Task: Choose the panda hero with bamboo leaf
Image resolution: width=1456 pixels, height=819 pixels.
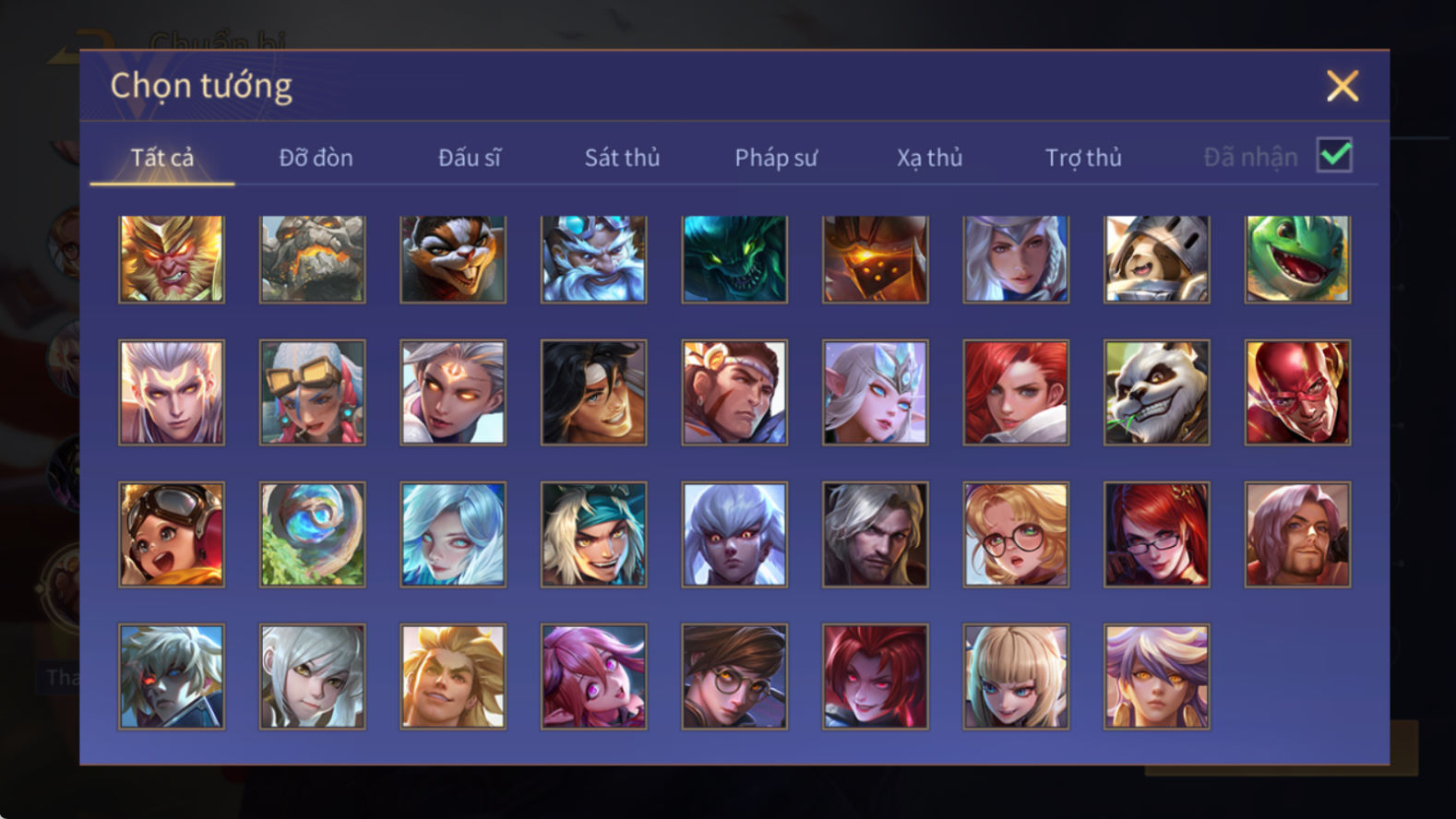Action: click(1157, 393)
